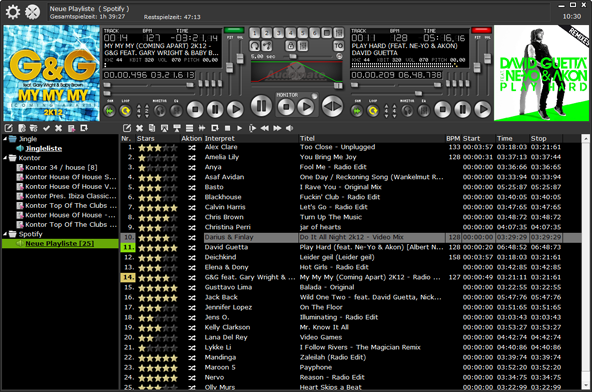
Task: Click the checkmark icon above the playlist tree
Action: pos(46,128)
